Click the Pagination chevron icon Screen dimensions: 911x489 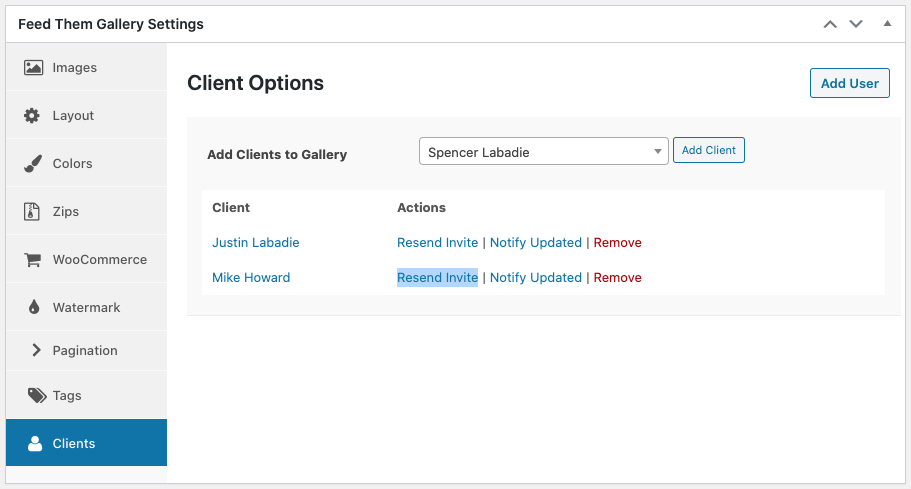click(36, 350)
